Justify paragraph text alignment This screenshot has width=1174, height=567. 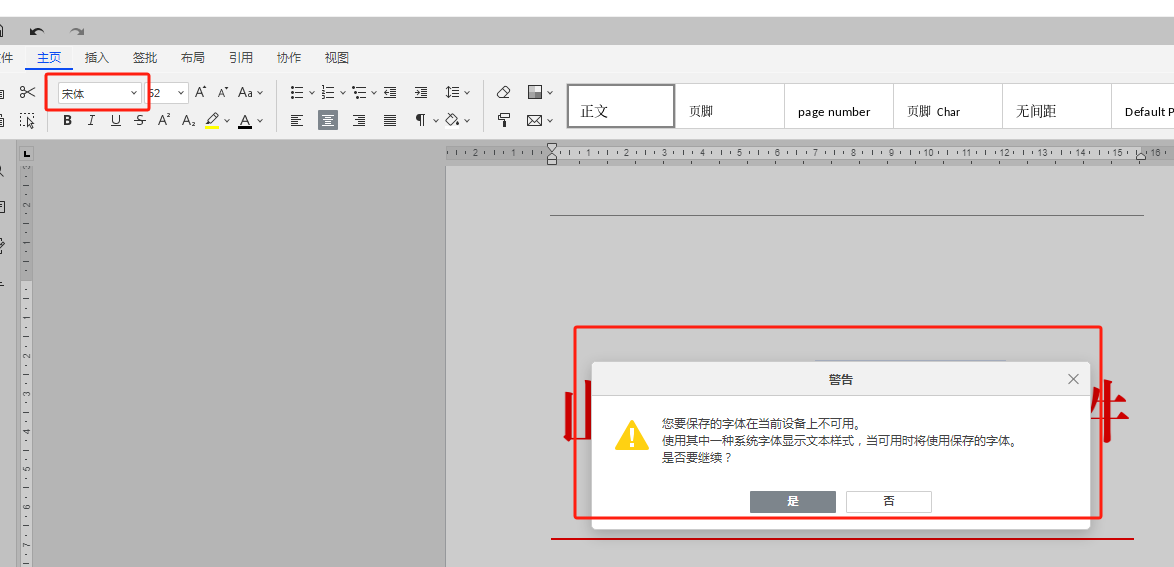point(390,120)
